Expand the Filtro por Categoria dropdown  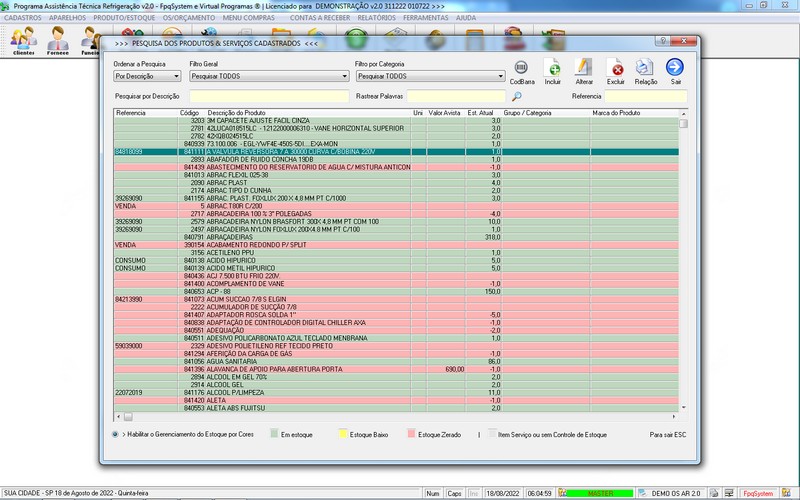coord(430,76)
